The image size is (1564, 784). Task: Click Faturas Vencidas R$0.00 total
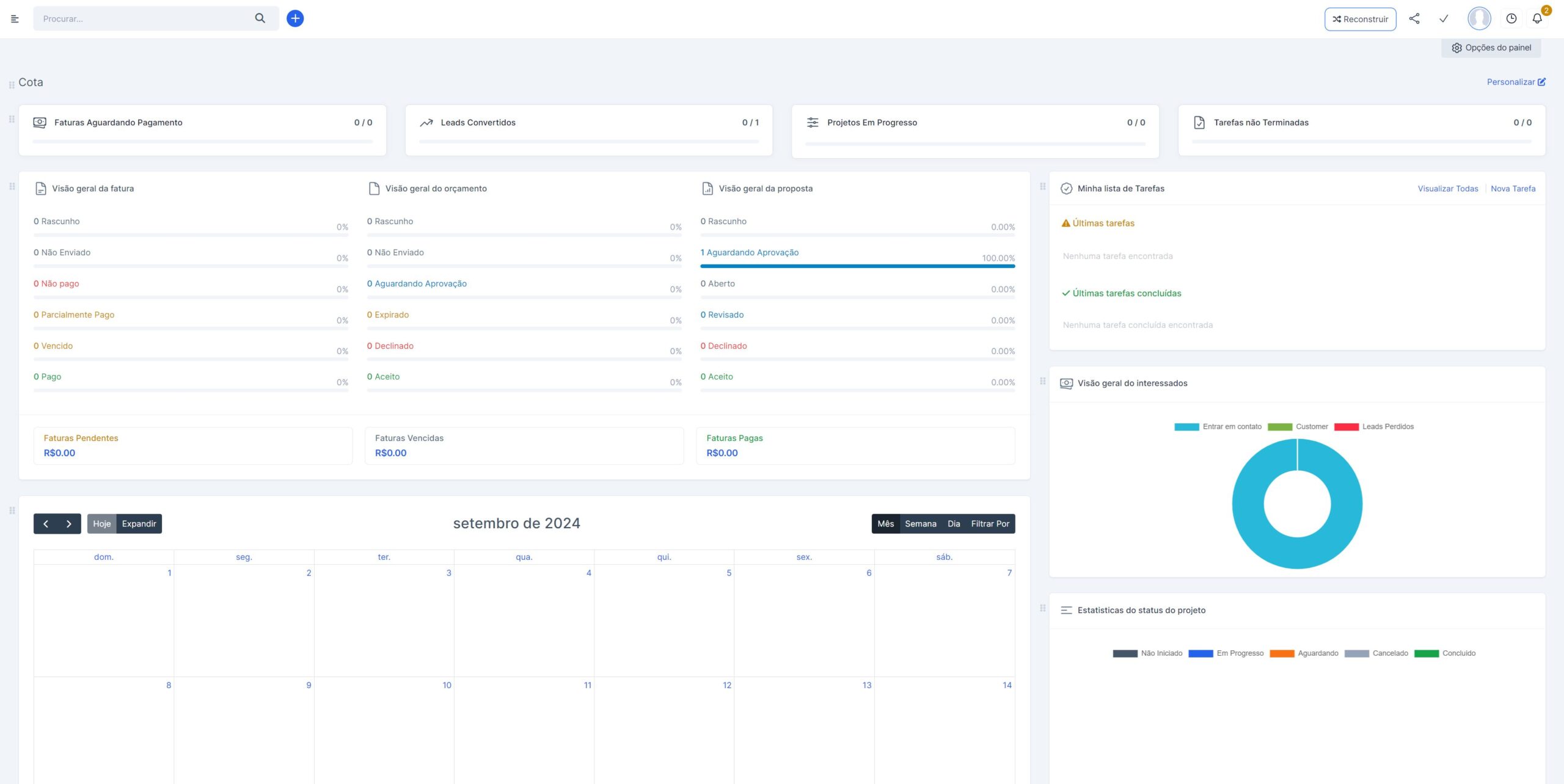click(390, 453)
